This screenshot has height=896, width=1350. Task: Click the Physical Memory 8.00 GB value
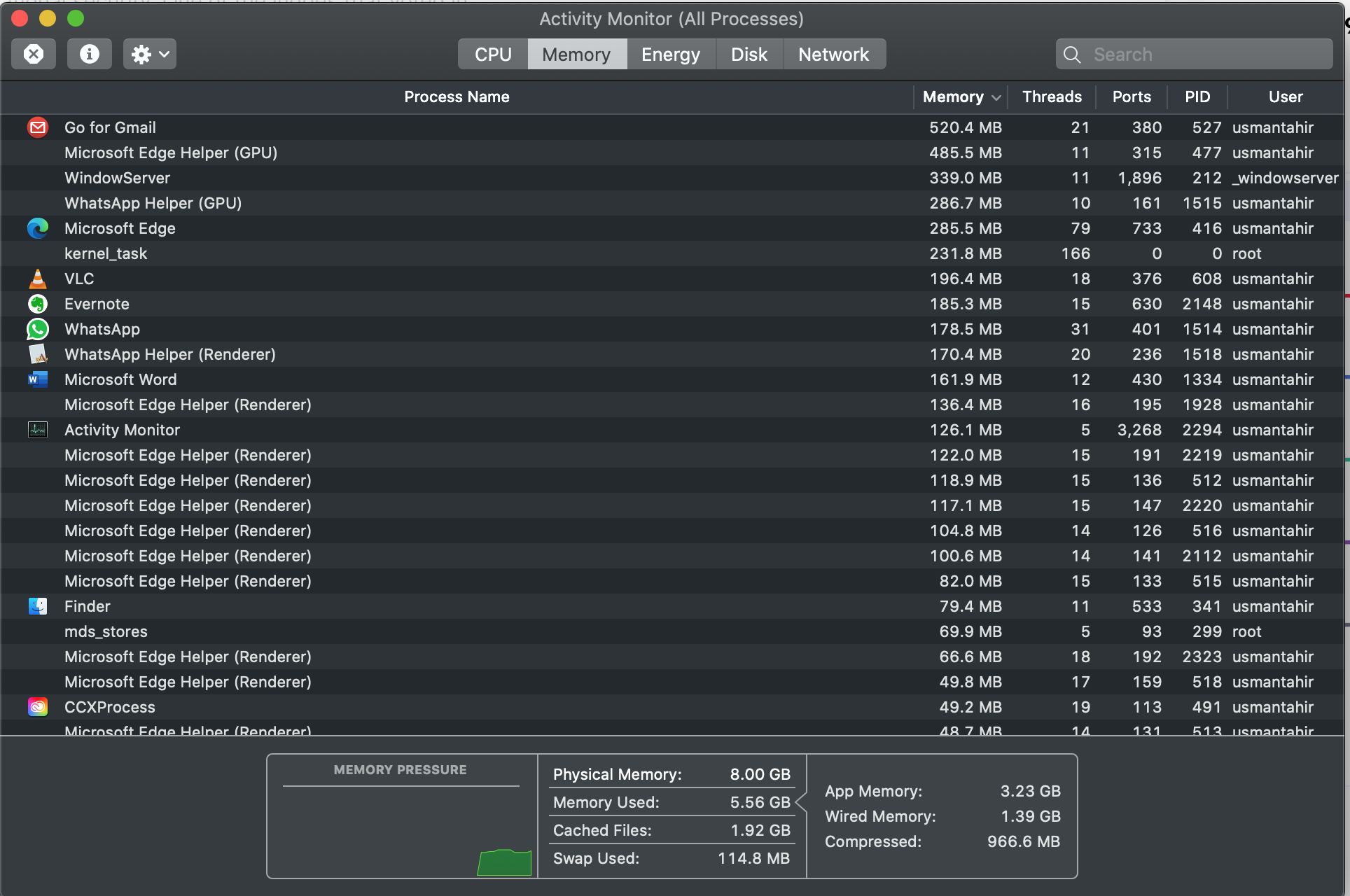(760, 774)
